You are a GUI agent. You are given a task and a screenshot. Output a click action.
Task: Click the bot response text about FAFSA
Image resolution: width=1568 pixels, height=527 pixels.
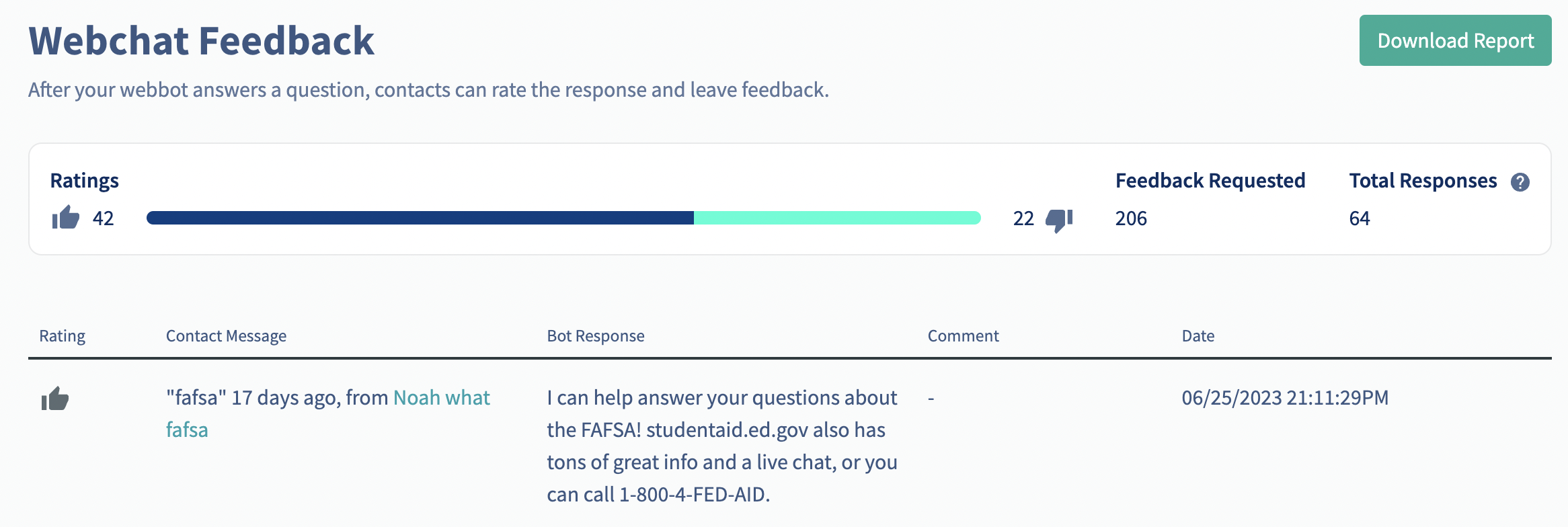click(x=722, y=446)
